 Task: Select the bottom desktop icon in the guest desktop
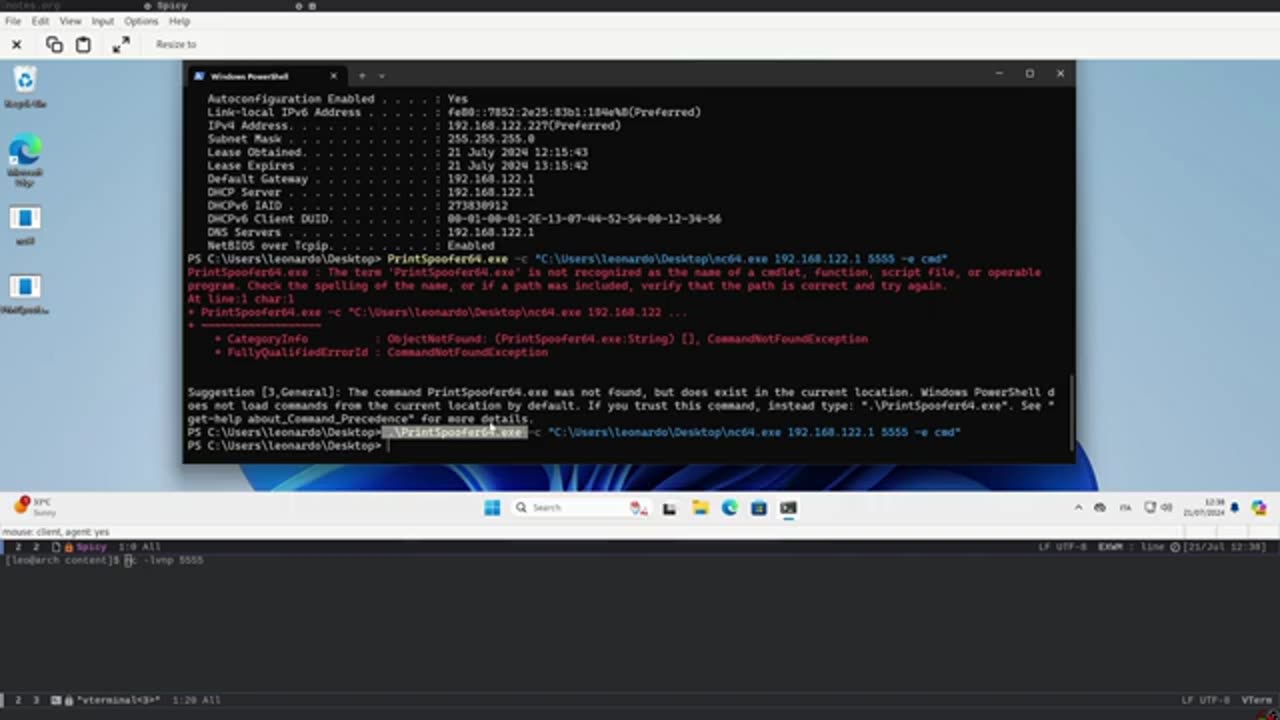pyautogui.click(x=25, y=295)
